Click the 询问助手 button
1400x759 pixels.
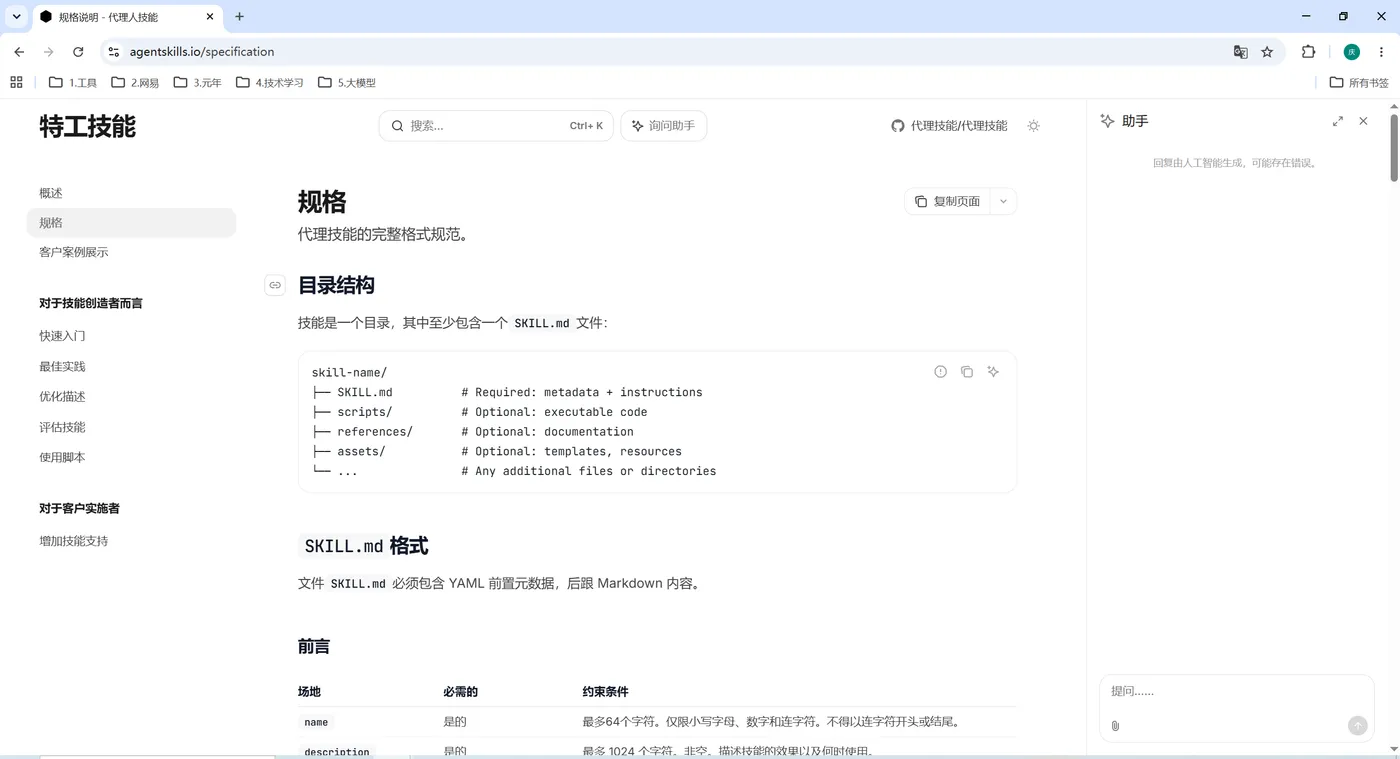click(664, 126)
